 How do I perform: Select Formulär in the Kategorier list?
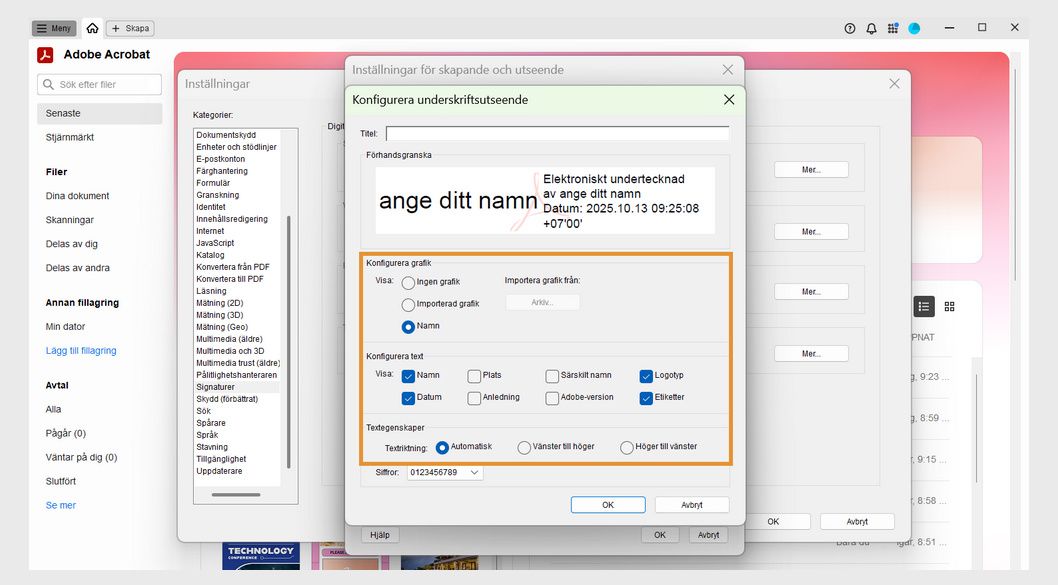tap(213, 182)
